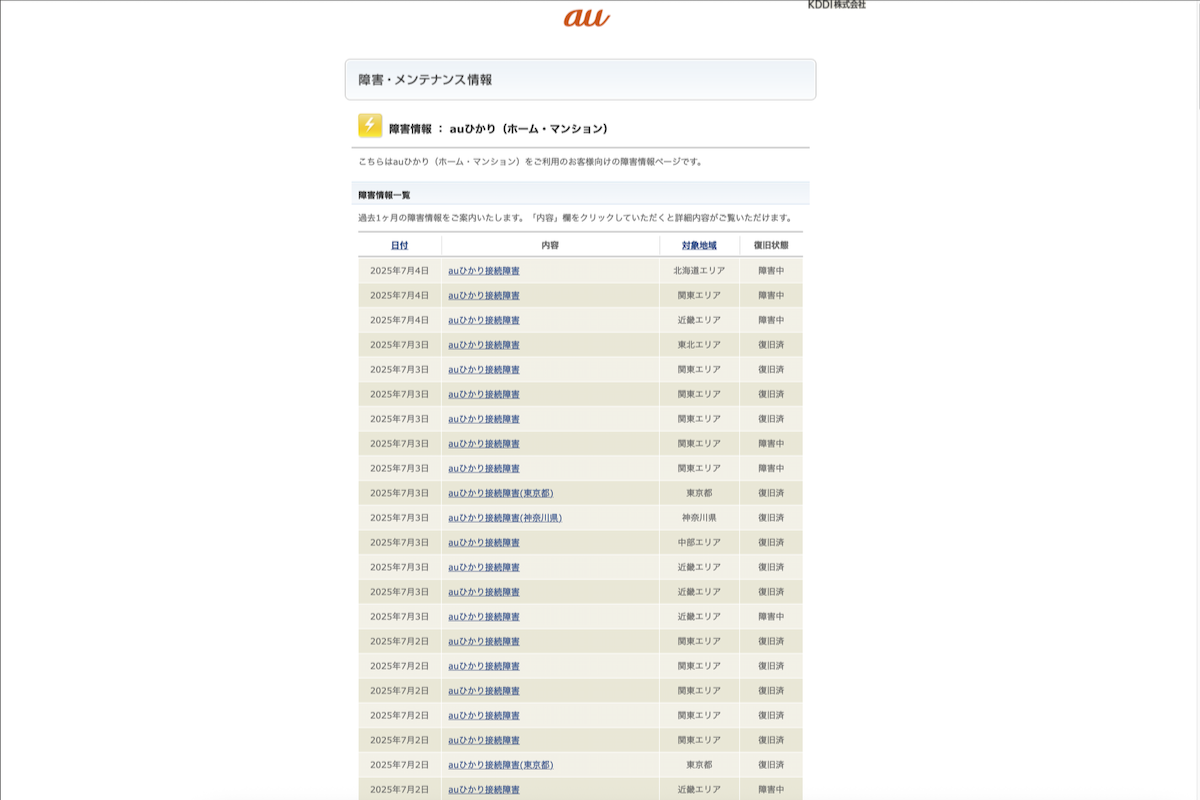Click the 内容 column header

tap(550, 245)
